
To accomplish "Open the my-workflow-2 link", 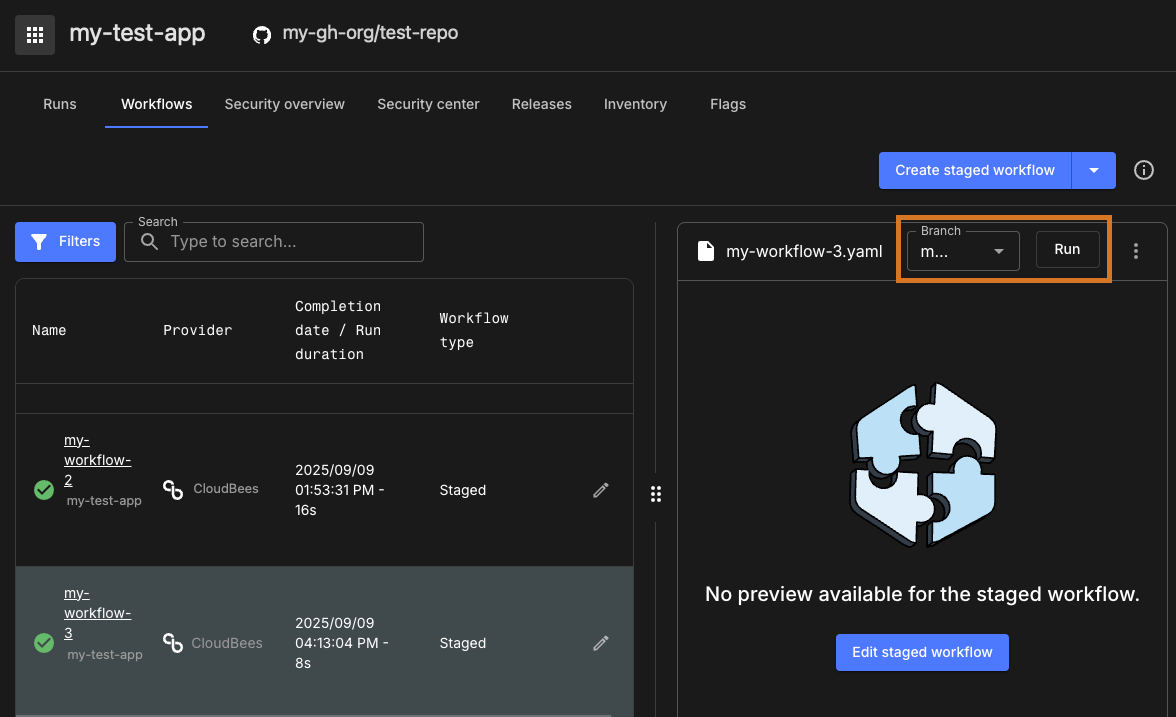I will click(x=97, y=459).
